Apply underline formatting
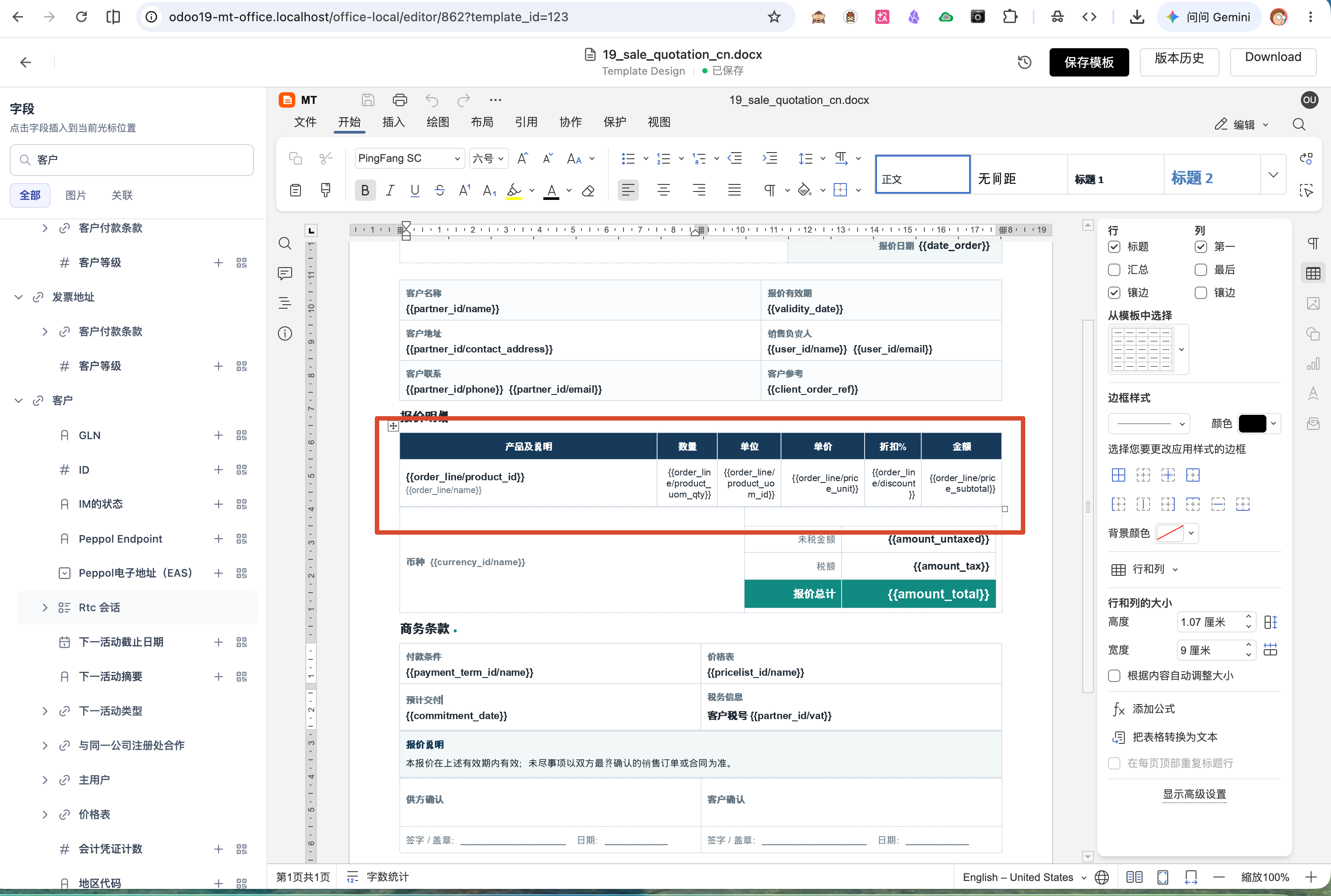 click(x=415, y=190)
